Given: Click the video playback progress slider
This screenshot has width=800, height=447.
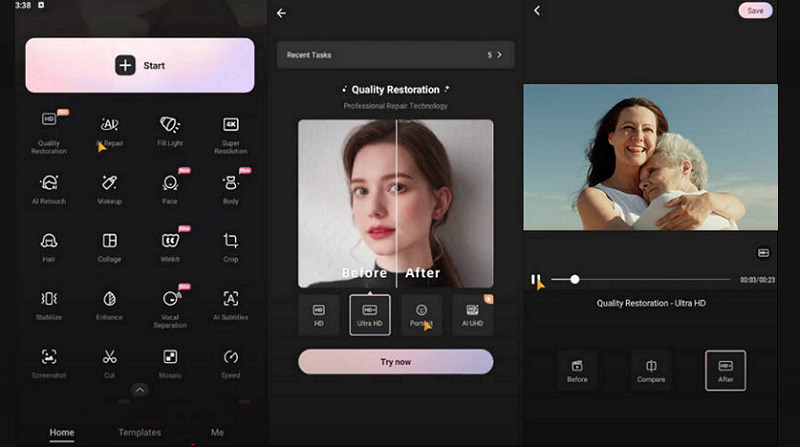Looking at the screenshot, I should 640,280.
